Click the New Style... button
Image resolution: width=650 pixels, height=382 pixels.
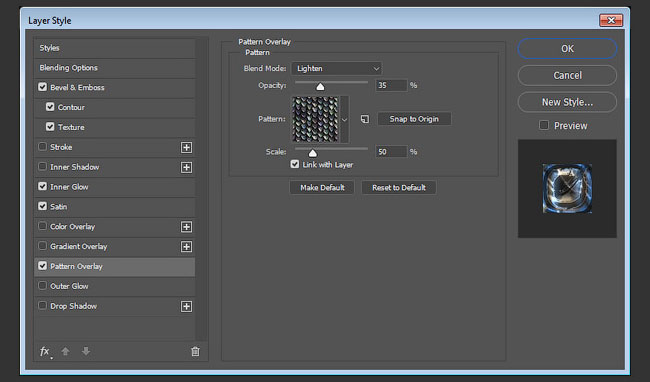click(x=567, y=102)
